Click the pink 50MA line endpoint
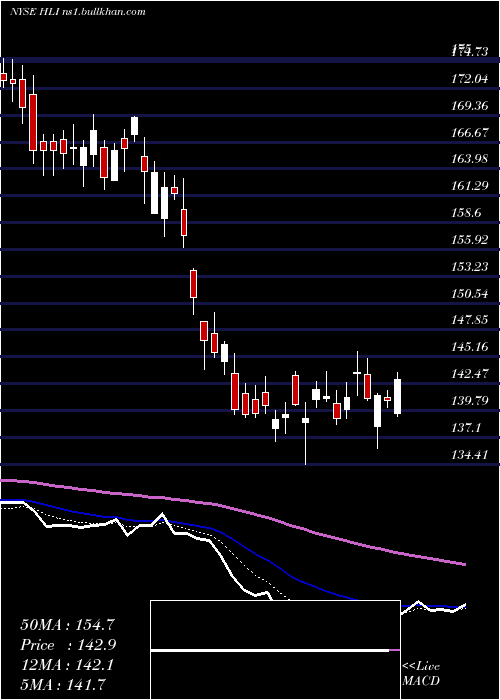The height and width of the screenshot is (700, 500). coord(464,565)
